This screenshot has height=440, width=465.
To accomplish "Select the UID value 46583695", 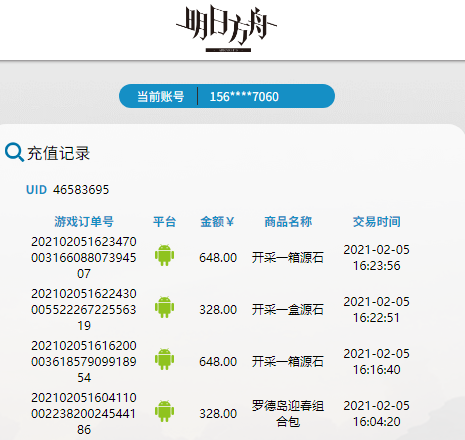I will [81, 190].
